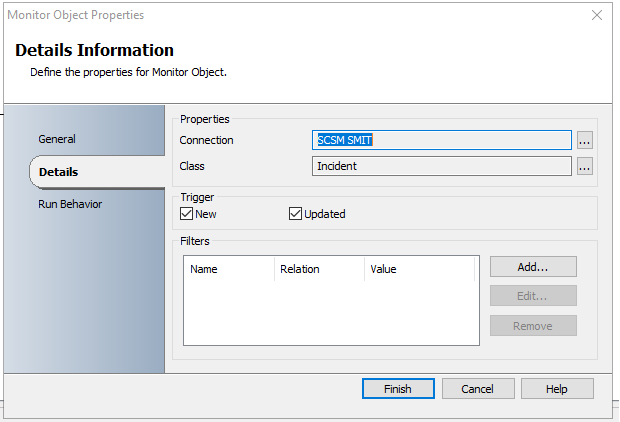Viewport: 620px width, 422px height.
Task: Close the Monitor Object Properties dialog
Action: (x=597, y=15)
